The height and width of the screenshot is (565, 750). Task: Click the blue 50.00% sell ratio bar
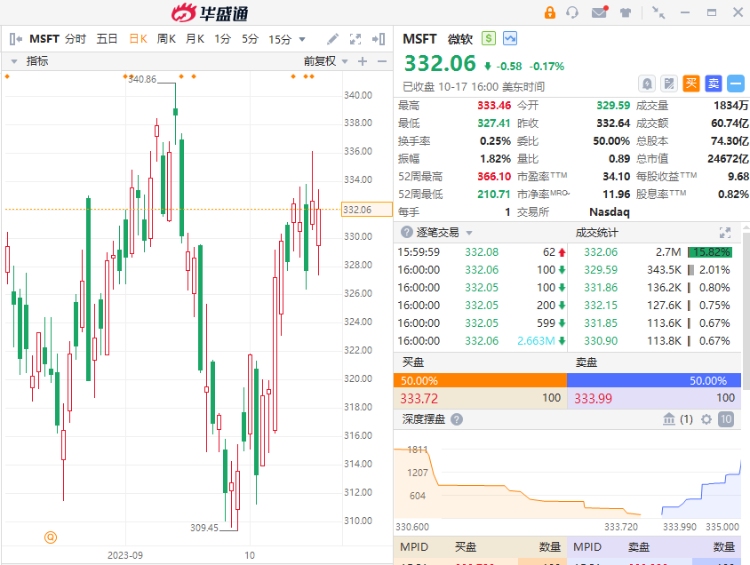coord(654,381)
